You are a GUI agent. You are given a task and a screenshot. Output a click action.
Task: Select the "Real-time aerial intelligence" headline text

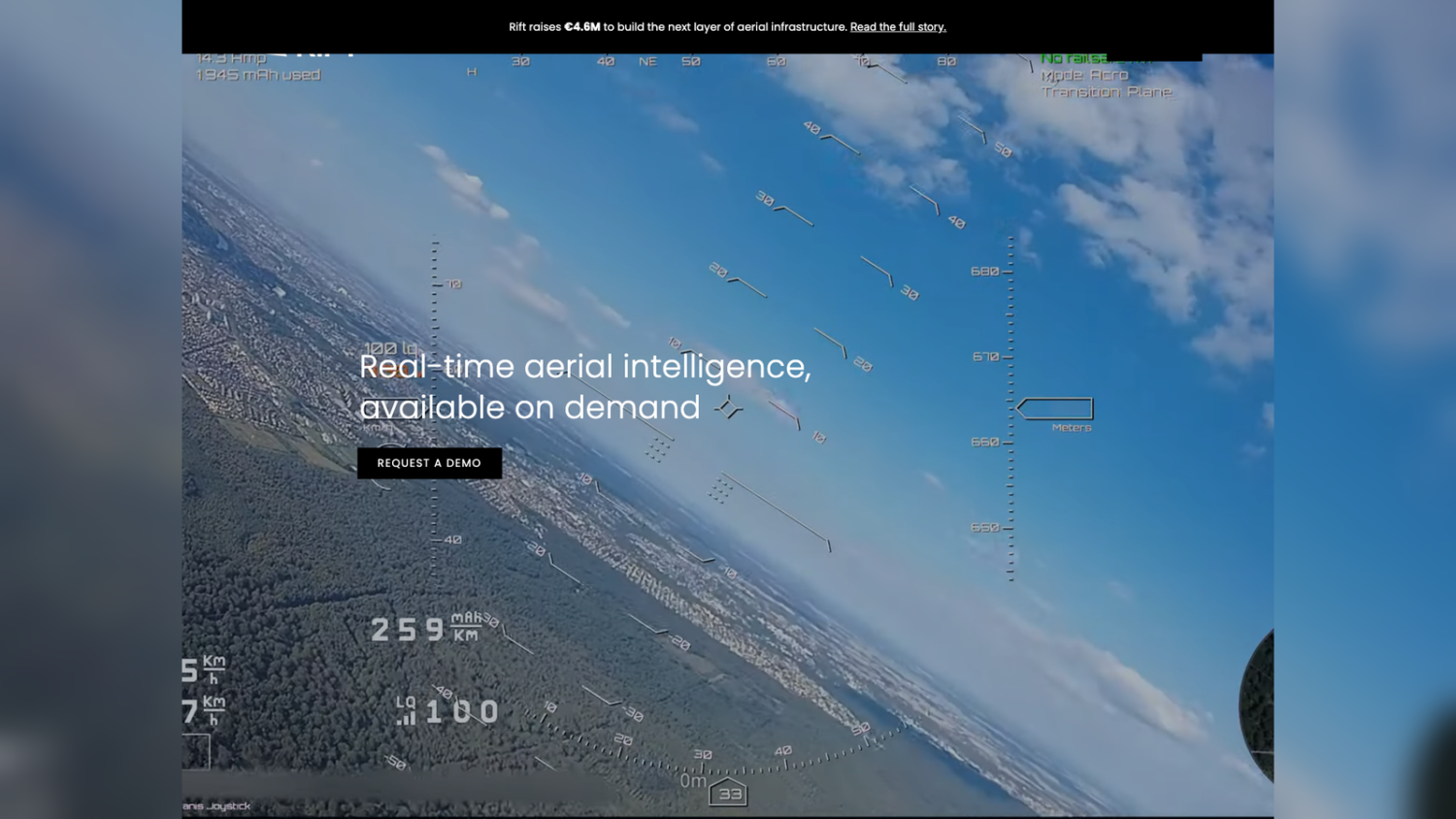(x=585, y=386)
